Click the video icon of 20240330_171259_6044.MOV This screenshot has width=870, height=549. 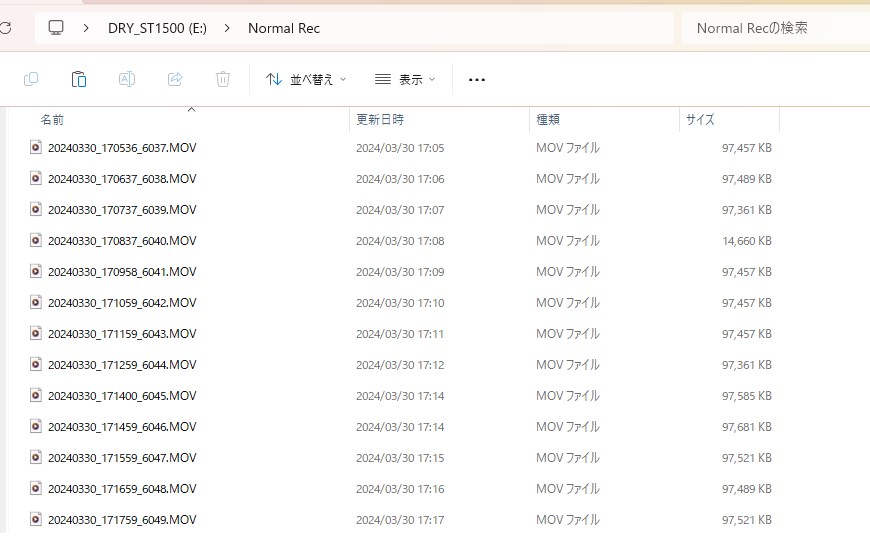[36, 364]
